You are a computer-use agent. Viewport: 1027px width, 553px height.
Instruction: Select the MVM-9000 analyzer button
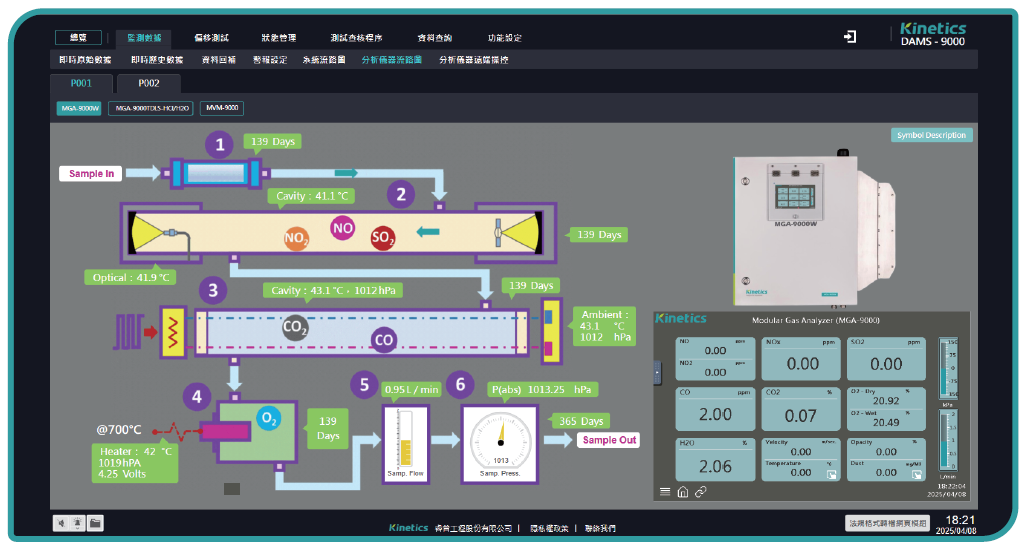click(221, 108)
